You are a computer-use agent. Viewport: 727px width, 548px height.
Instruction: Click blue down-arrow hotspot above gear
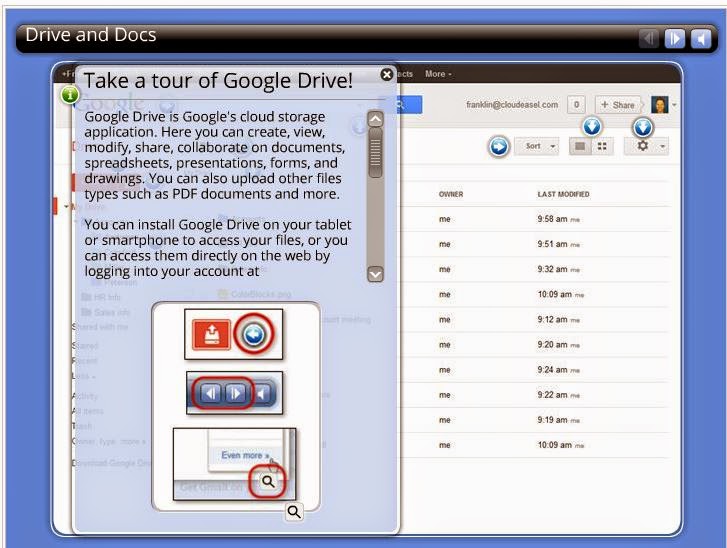click(643, 127)
